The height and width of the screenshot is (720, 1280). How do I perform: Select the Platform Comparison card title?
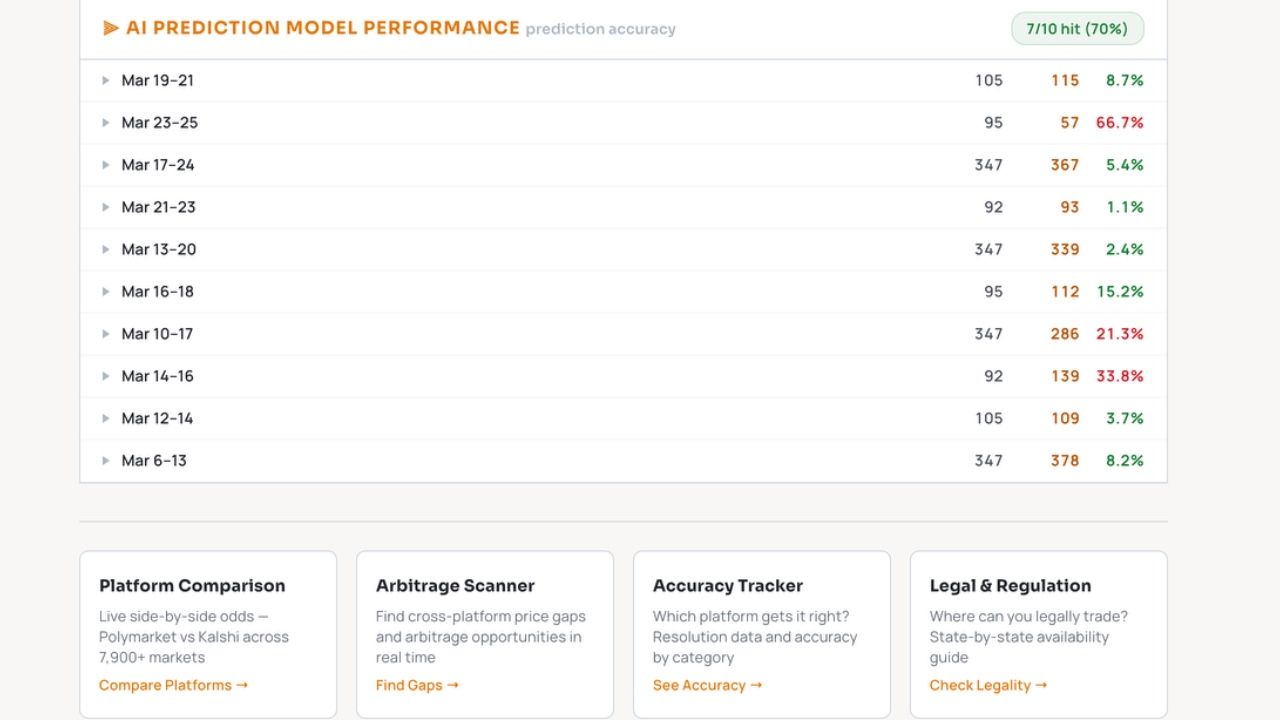(x=192, y=586)
